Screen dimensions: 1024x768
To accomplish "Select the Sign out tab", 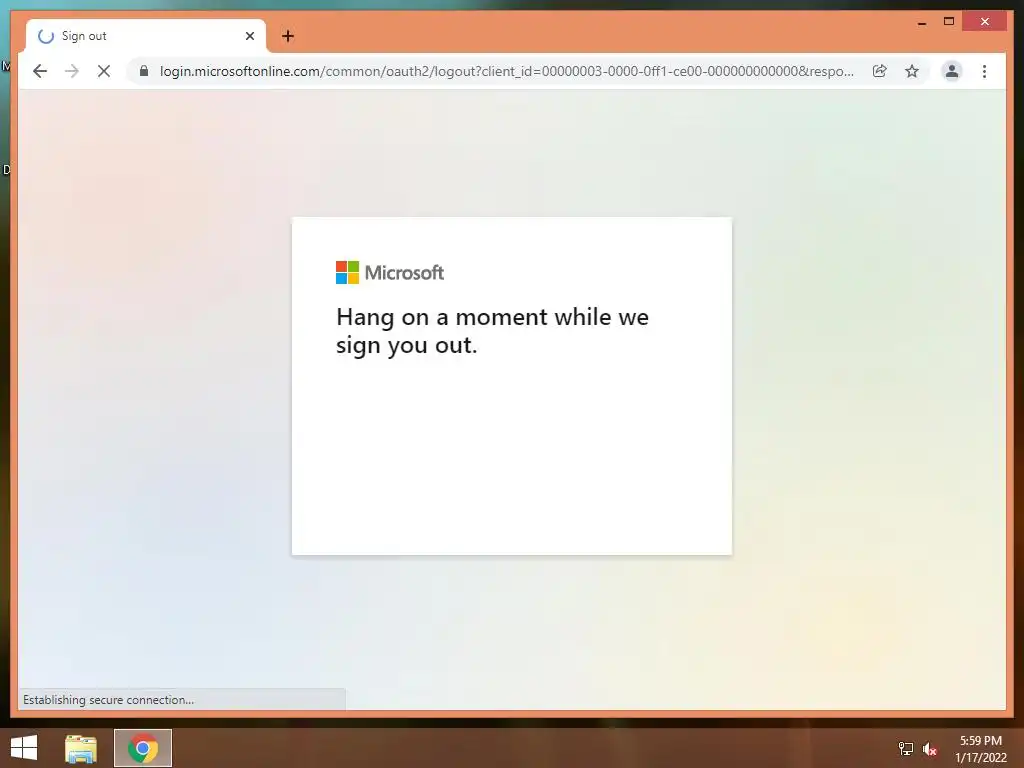I will (146, 36).
